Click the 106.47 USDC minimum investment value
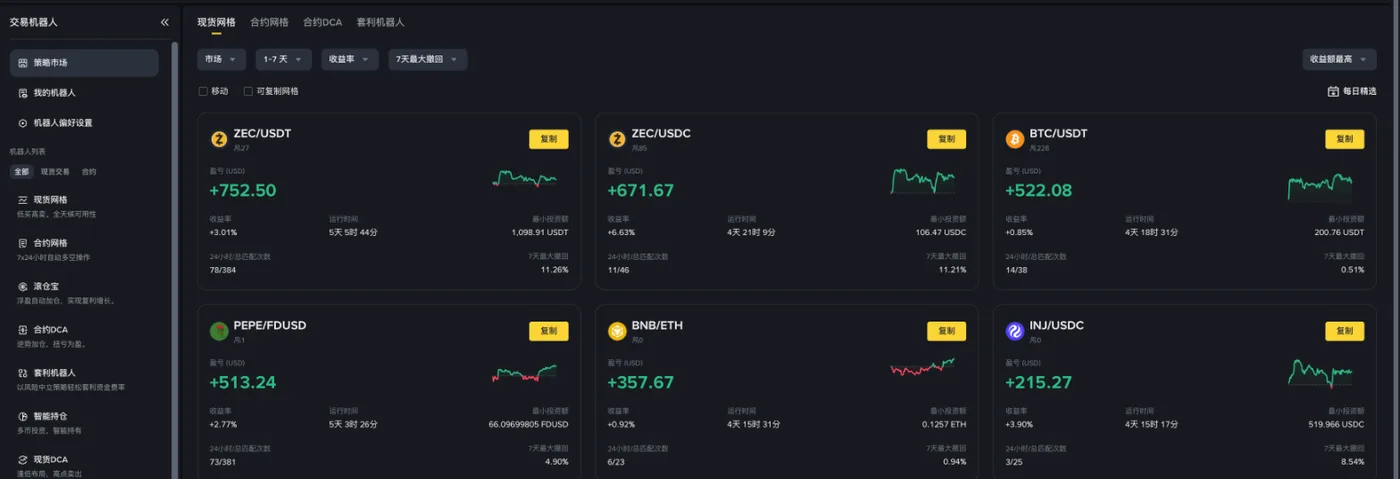Image resolution: width=1400 pixels, height=479 pixels. pos(941,232)
